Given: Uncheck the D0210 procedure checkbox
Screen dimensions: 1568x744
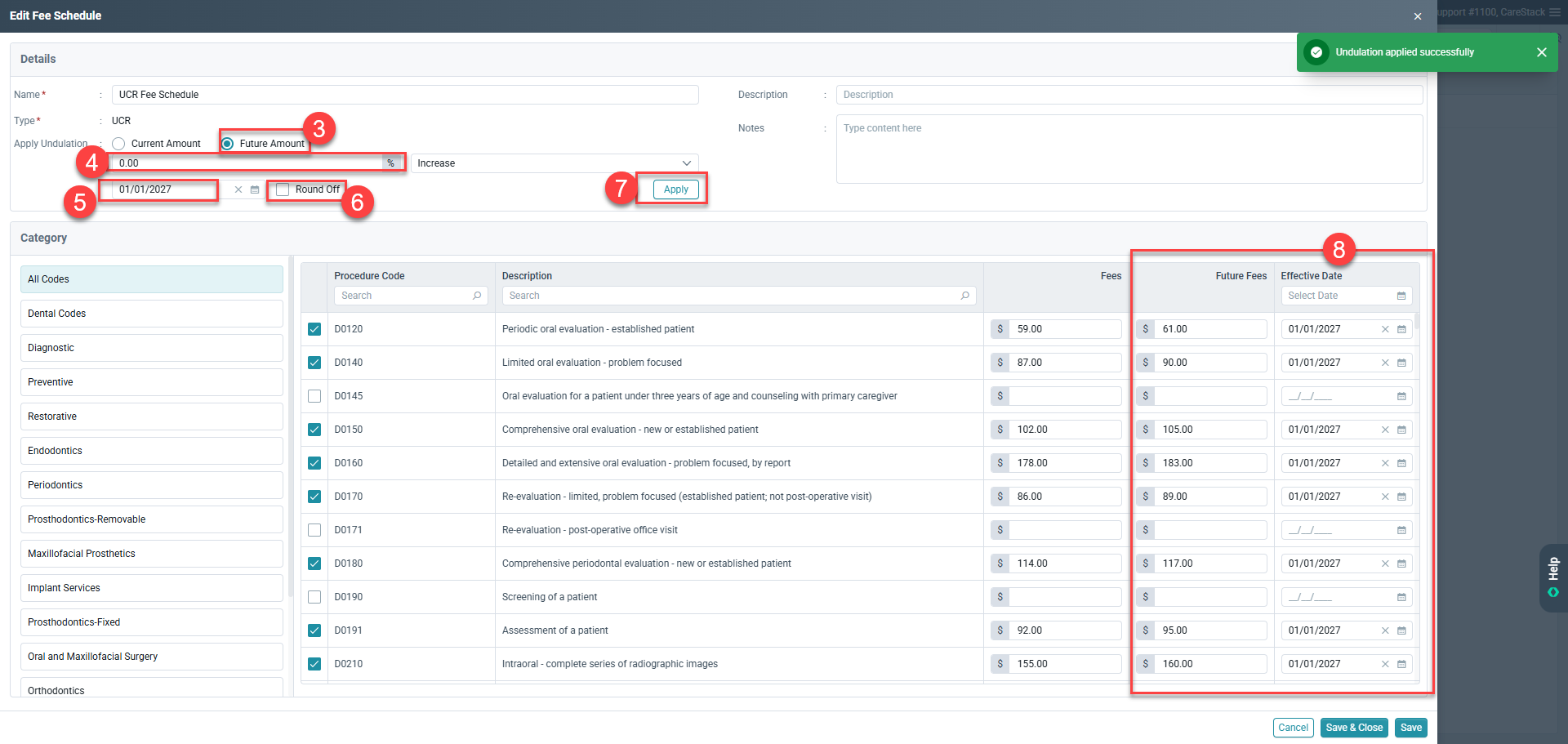Looking at the screenshot, I should pos(314,664).
